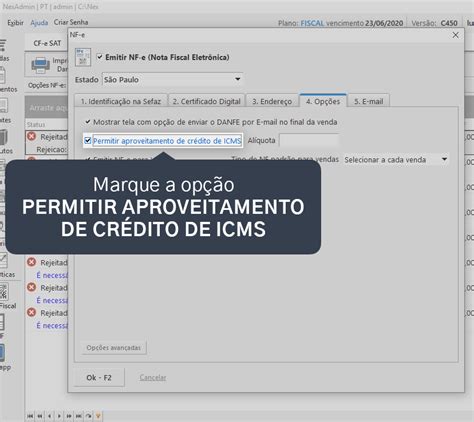Click the orange filter funnel icon

pyautogui.click(x=98, y=416)
